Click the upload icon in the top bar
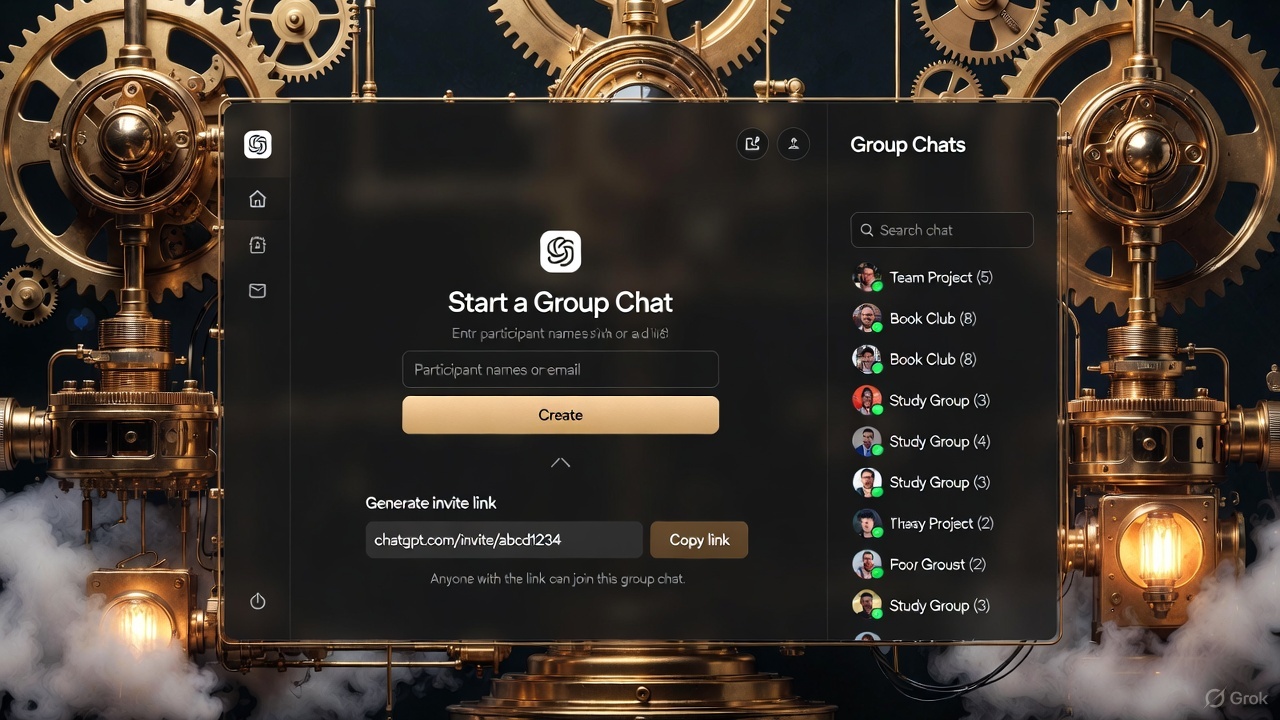The width and height of the screenshot is (1280, 720). coord(793,144)
